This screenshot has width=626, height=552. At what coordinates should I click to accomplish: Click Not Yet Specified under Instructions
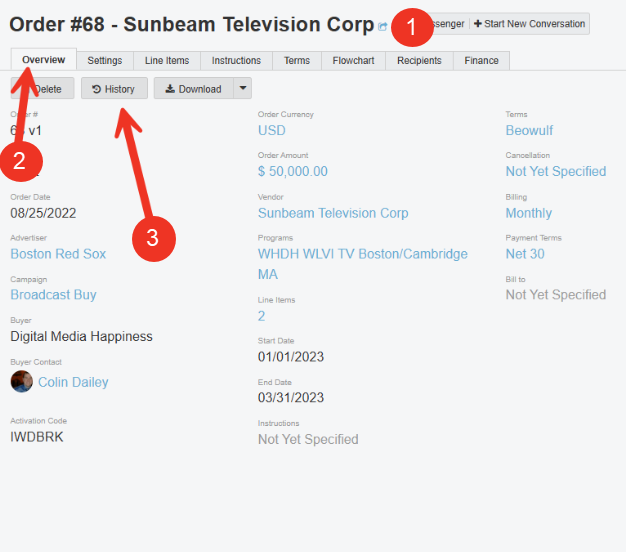308,439
